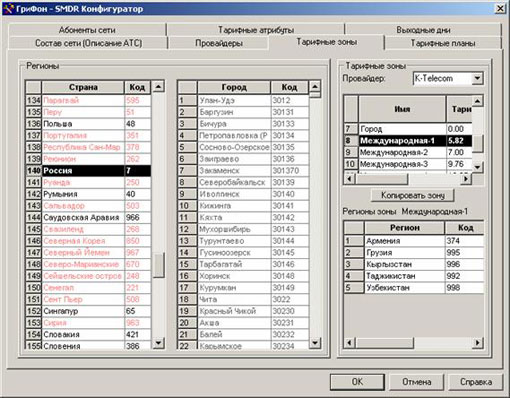Click the cities list scrollbar thumb
510x398 pixels.
tap(315, 95)
